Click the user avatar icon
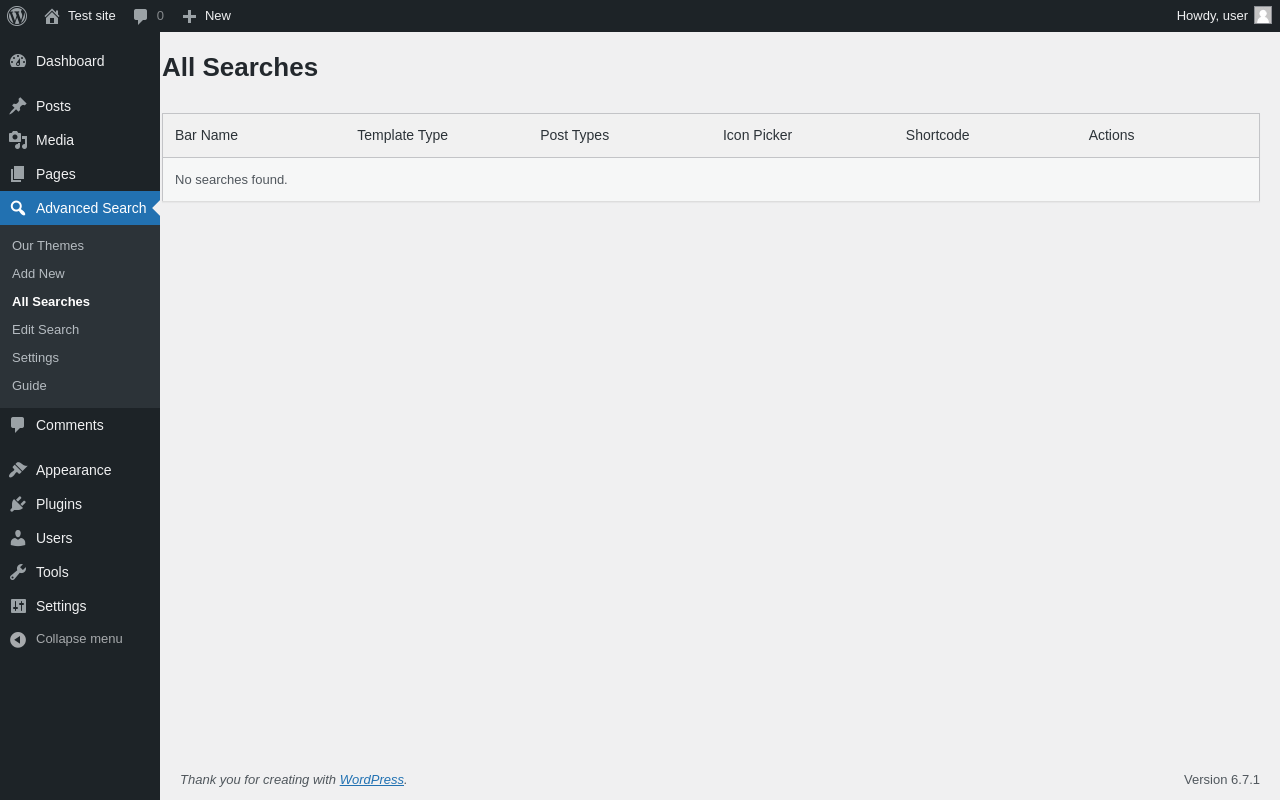This screenshot has height=800, width=1280. (x=1263, y=15)
